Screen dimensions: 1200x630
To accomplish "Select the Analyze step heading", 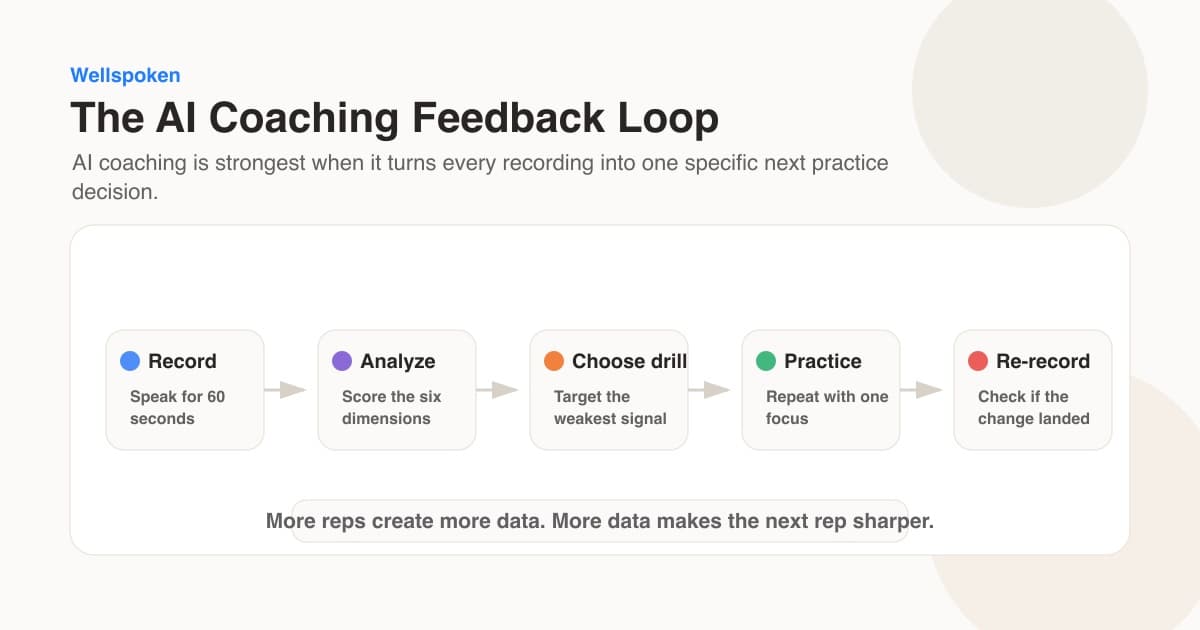I will (398, 361).
